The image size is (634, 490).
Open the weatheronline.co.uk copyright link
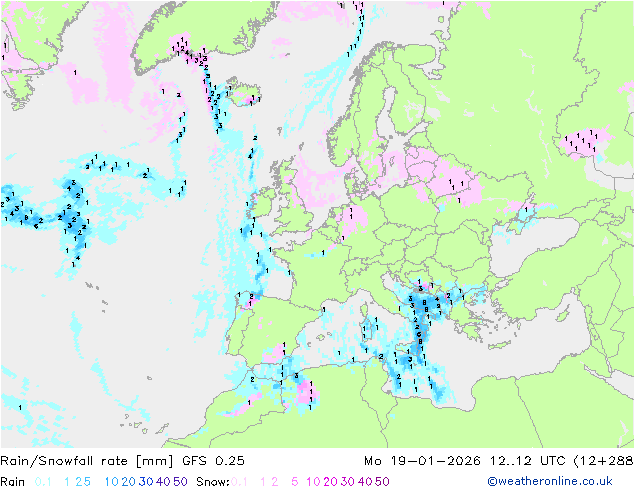tap(550, 481)
